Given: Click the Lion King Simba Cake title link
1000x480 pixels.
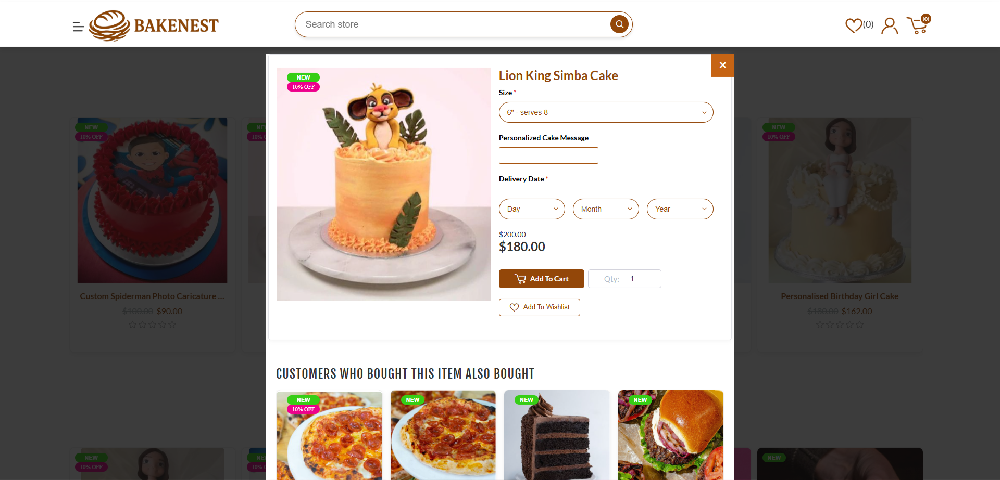Looking at the screenshot, I should (558, 76).
